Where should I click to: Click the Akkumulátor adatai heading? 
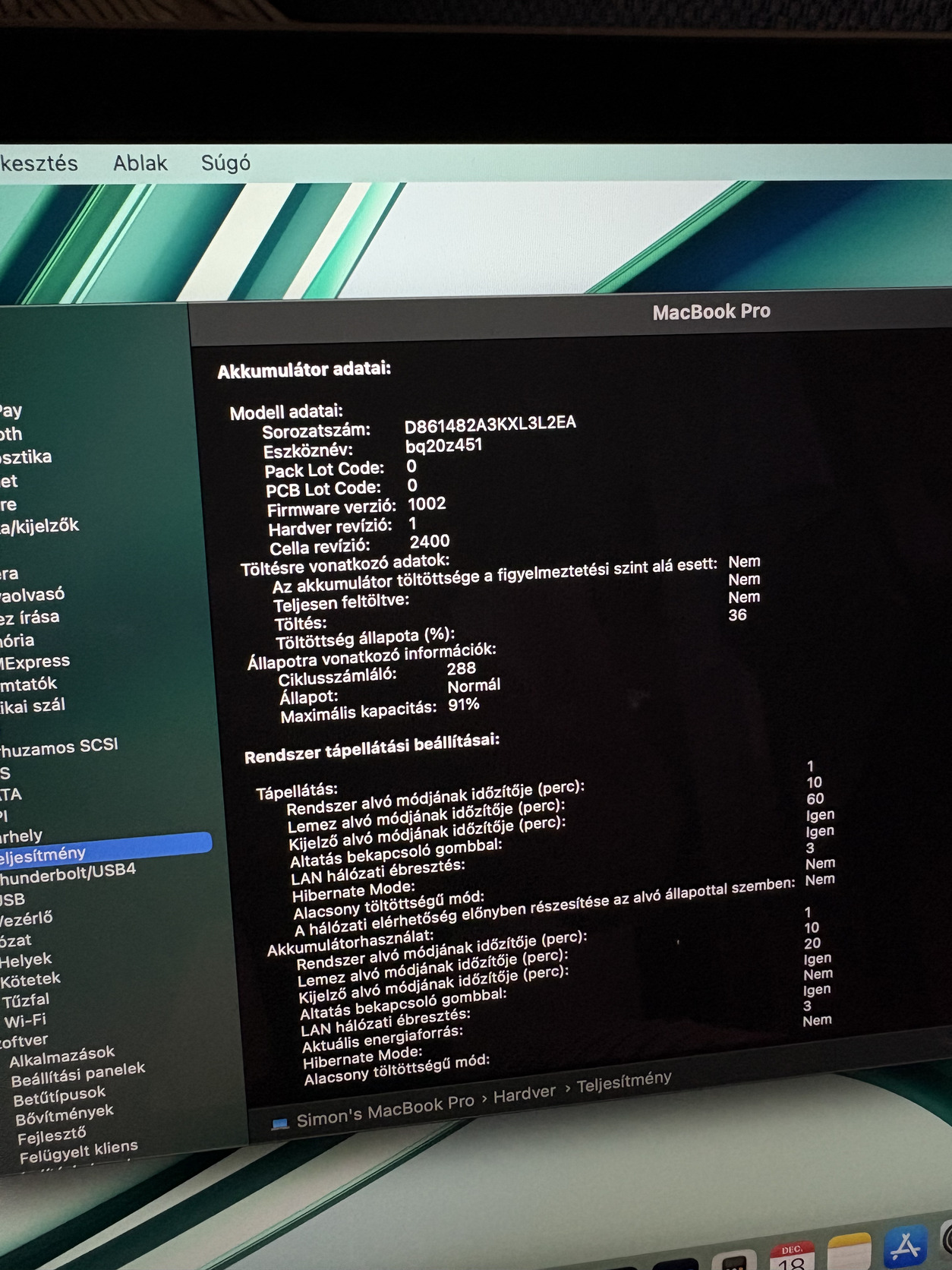pos(304,370)
